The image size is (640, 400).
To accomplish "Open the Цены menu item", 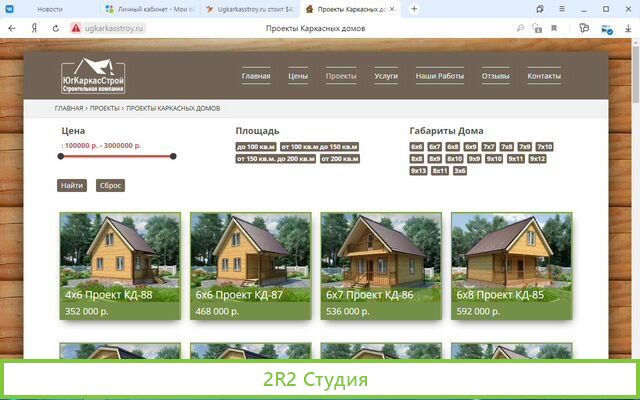I will pos(298,76).
